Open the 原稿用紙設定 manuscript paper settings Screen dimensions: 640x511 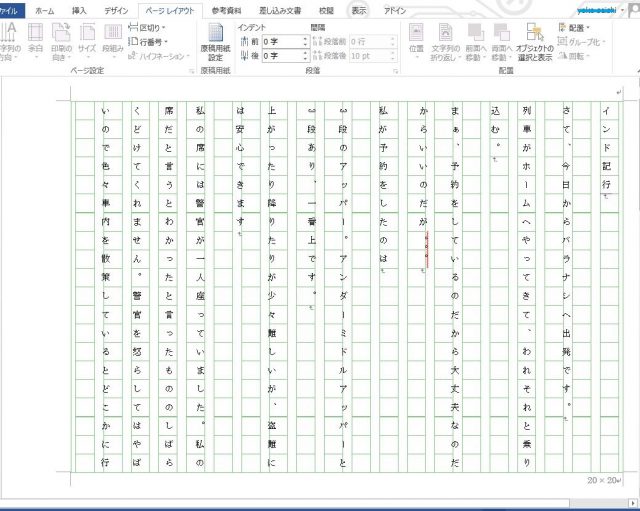click(215, 45)
